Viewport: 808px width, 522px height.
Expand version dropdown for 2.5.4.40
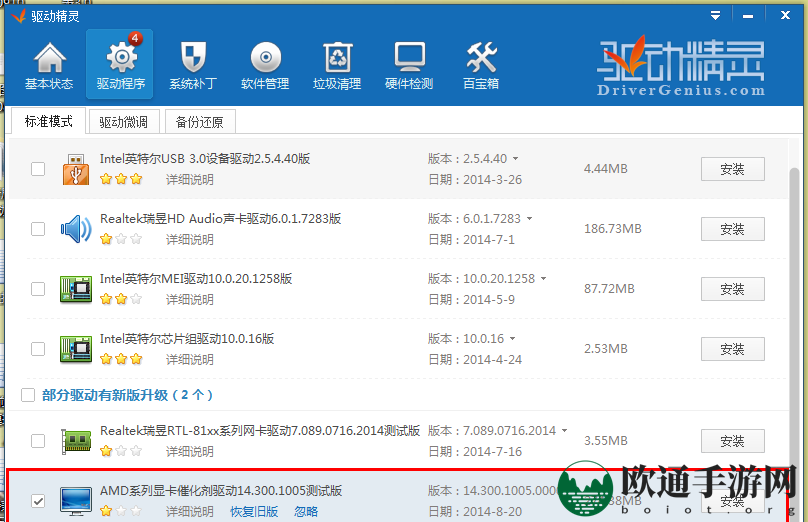point(515,159)
